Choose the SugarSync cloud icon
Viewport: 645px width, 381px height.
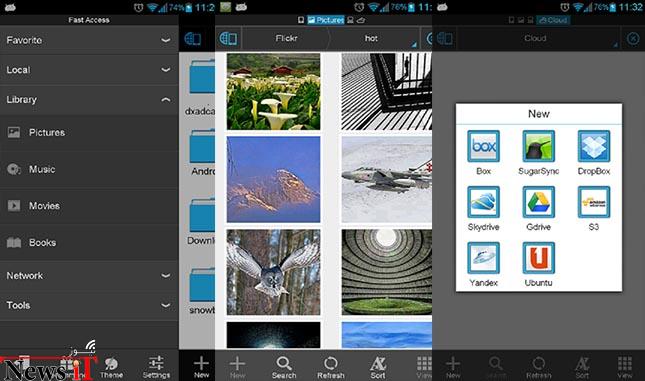point(538,146)
